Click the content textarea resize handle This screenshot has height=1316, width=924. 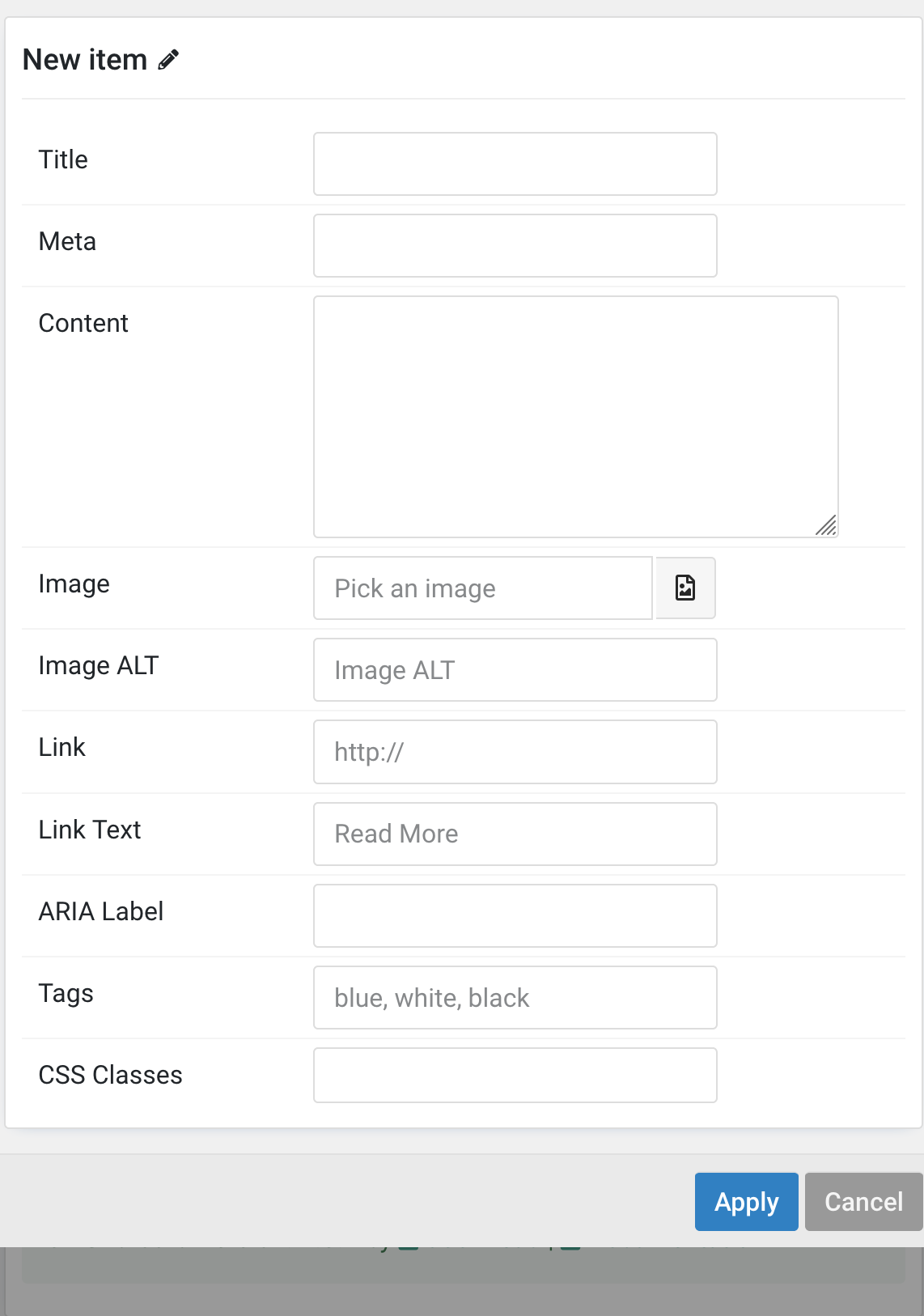pos(826,526)
